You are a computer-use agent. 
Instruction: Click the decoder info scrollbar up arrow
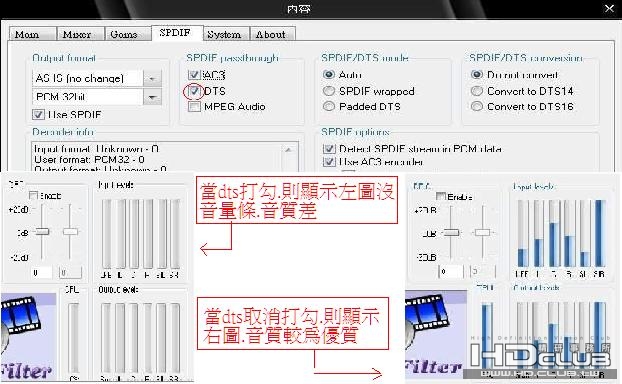point(288,150)
